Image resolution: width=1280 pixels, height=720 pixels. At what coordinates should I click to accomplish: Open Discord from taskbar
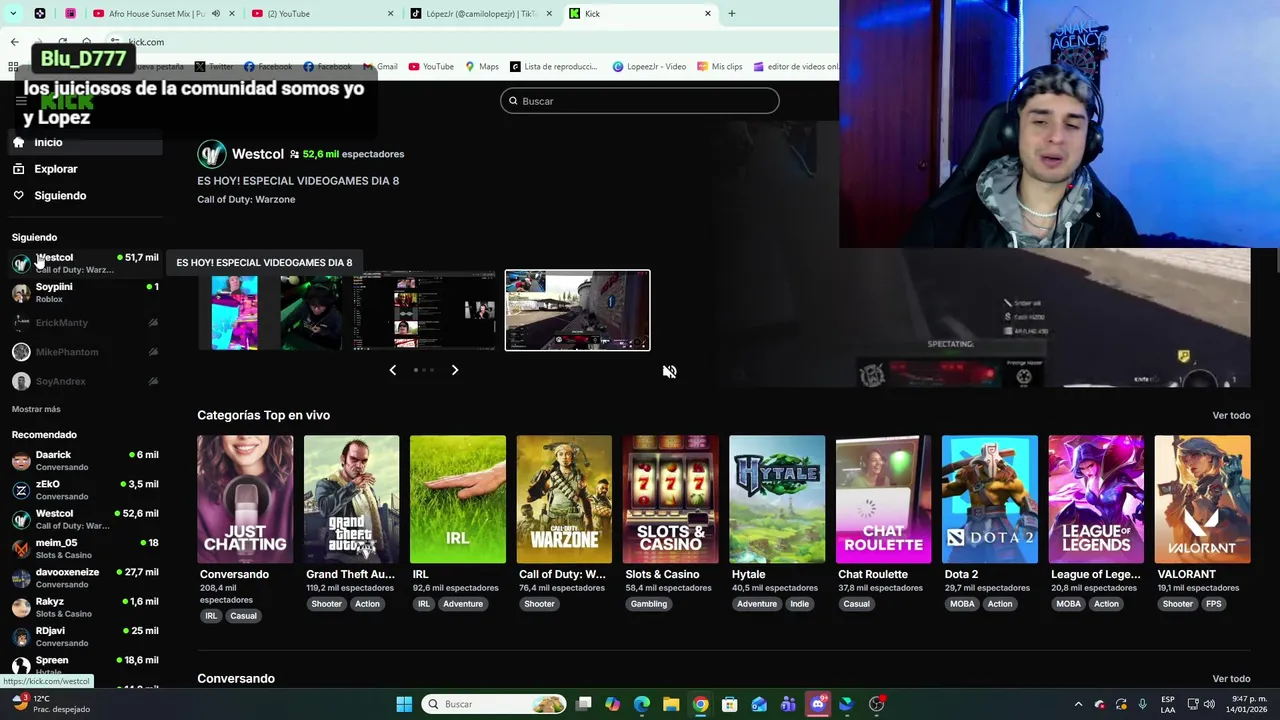point(818,704)
